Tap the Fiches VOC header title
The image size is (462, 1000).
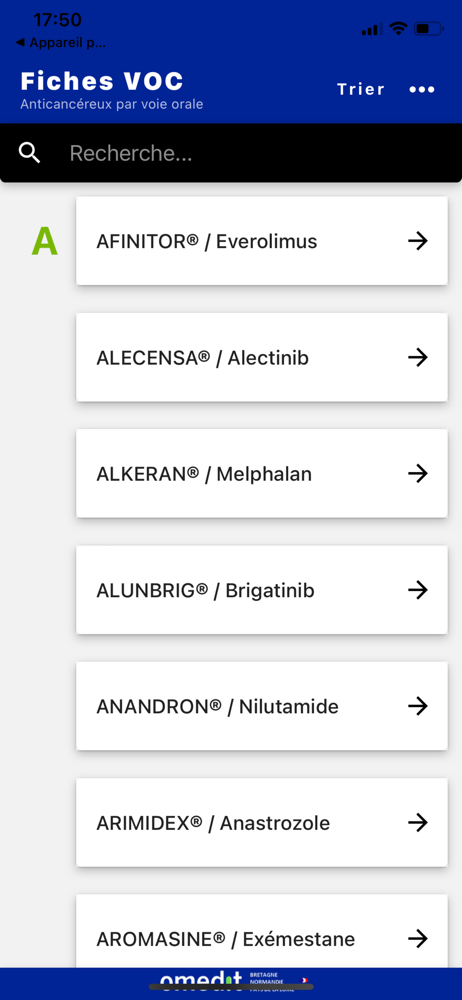pyautogui.click(x=102, y=82)
